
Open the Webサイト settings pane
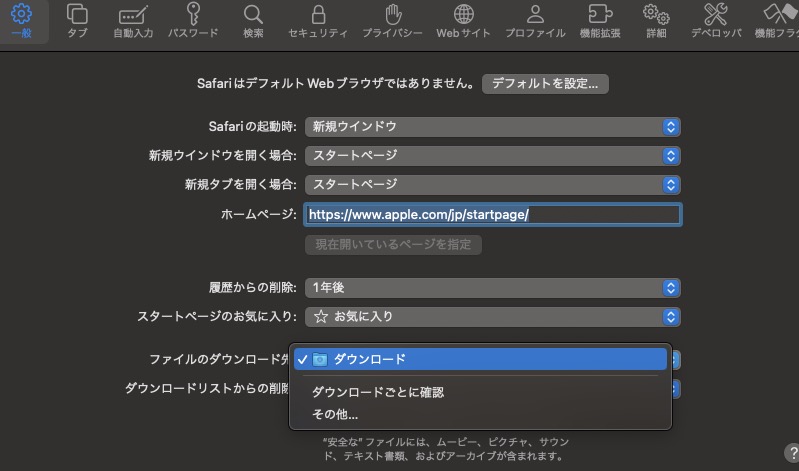pyautogui.click(x=463, y=20)
